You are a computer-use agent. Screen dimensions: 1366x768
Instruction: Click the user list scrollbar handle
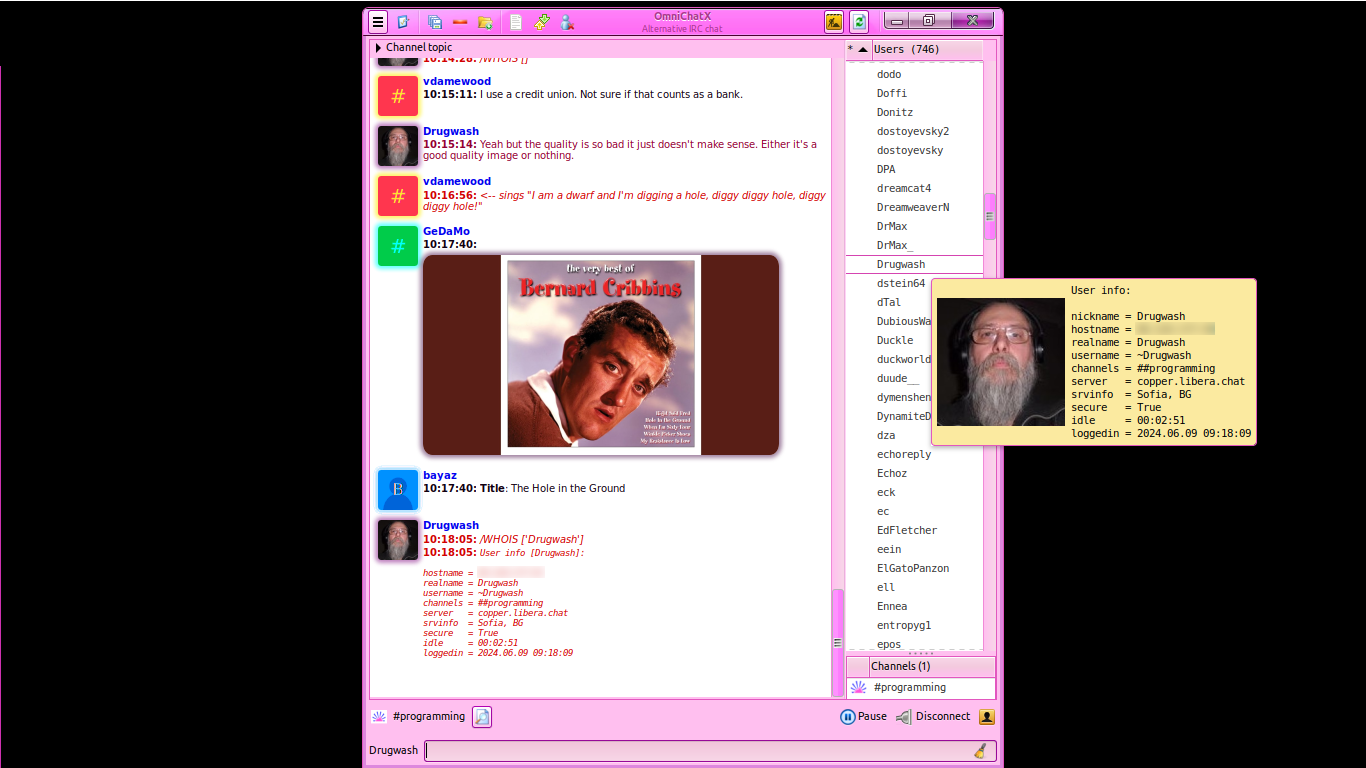pos(990,216)
